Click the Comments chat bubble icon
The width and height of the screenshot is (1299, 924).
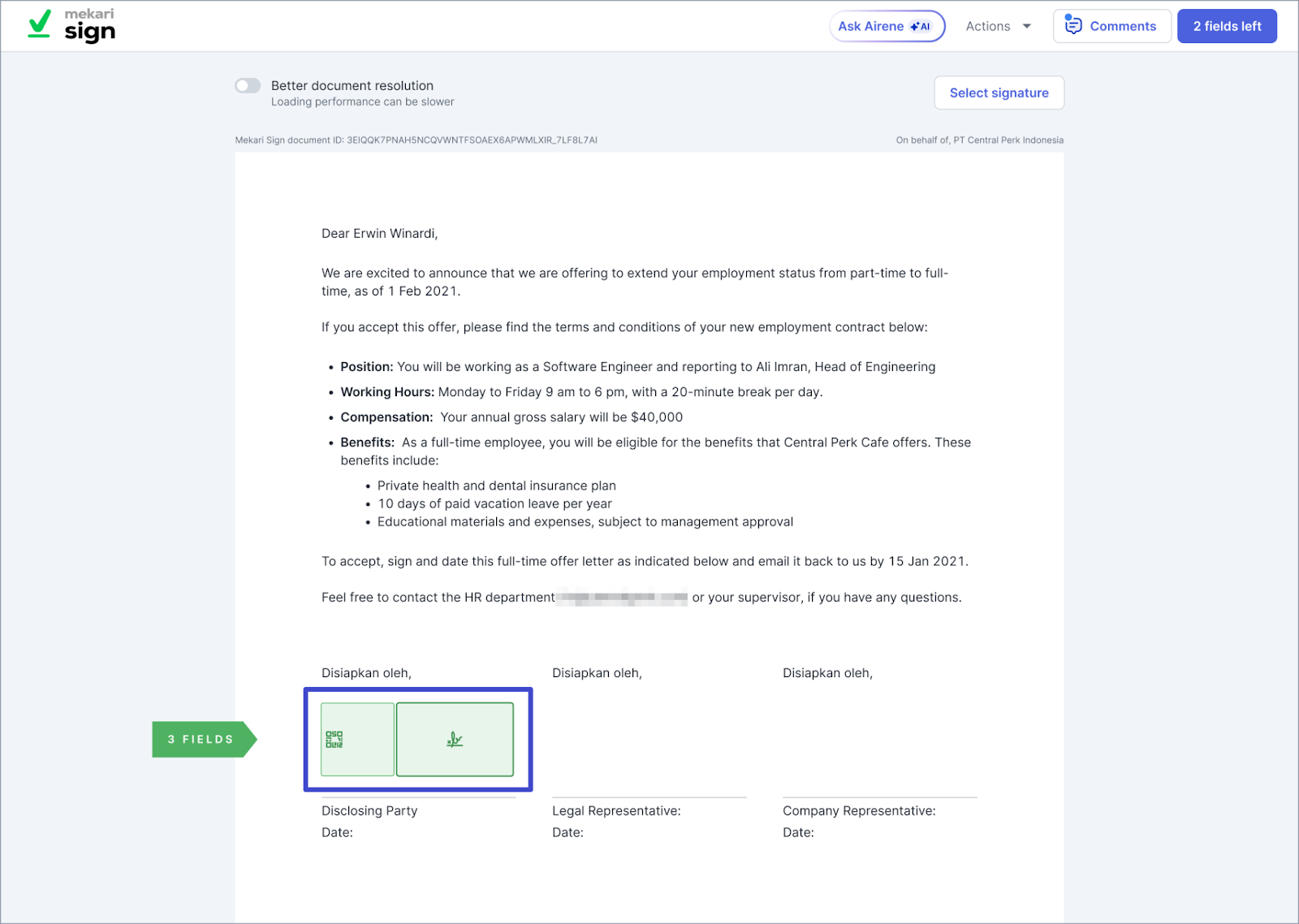click(x=1073, y=25)
